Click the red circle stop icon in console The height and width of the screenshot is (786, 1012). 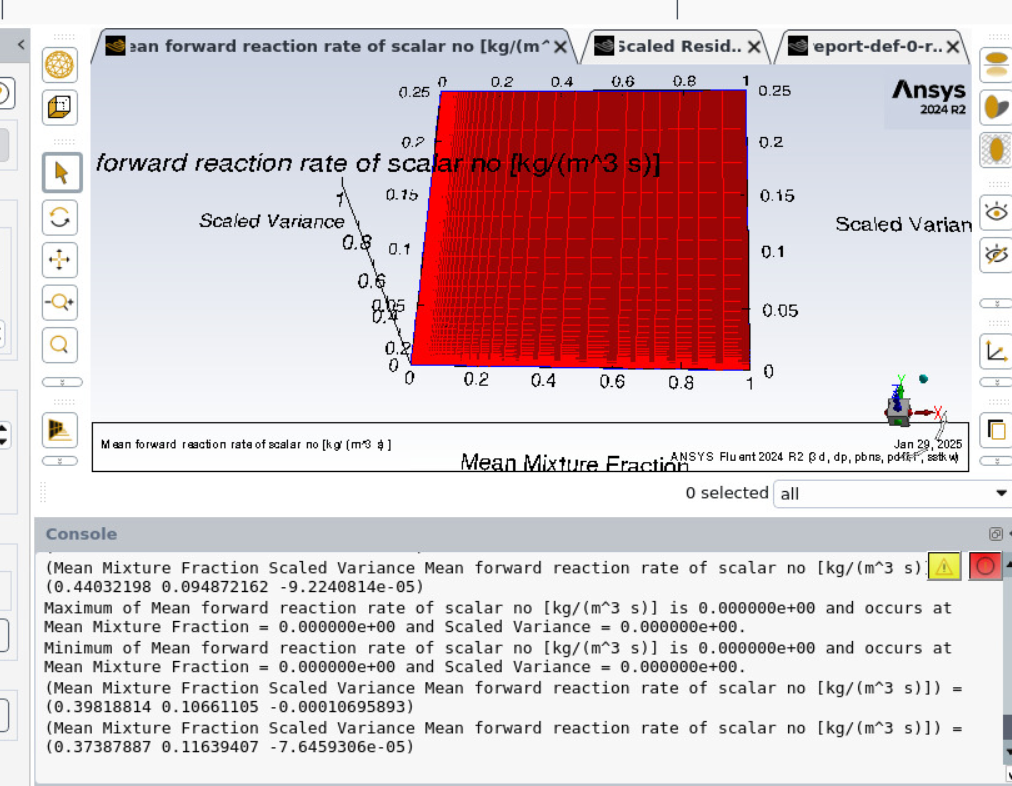(x=985, y=567)
